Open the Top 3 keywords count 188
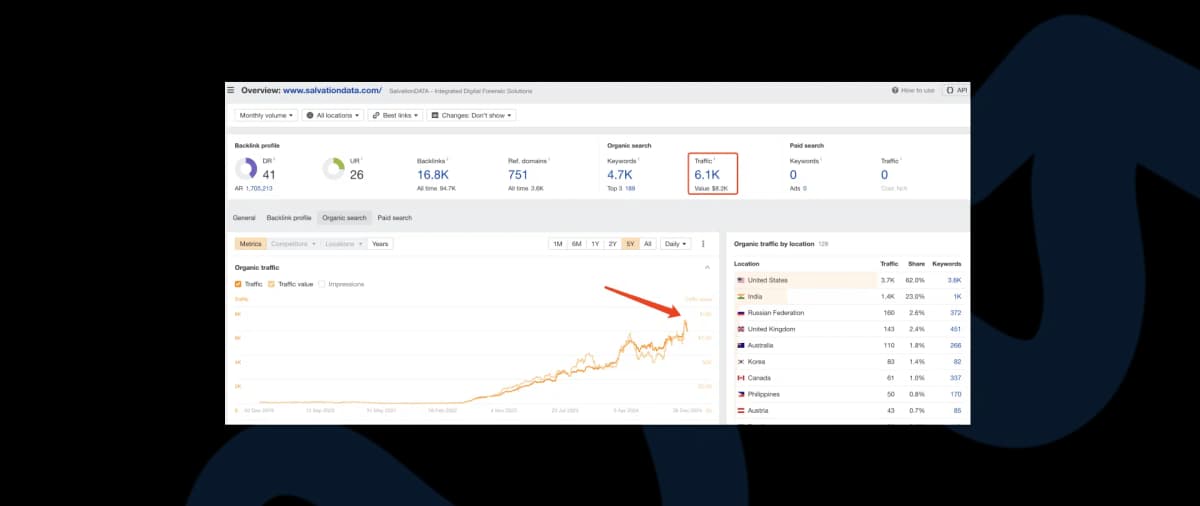1200x506 pixels. click(630, 188)
